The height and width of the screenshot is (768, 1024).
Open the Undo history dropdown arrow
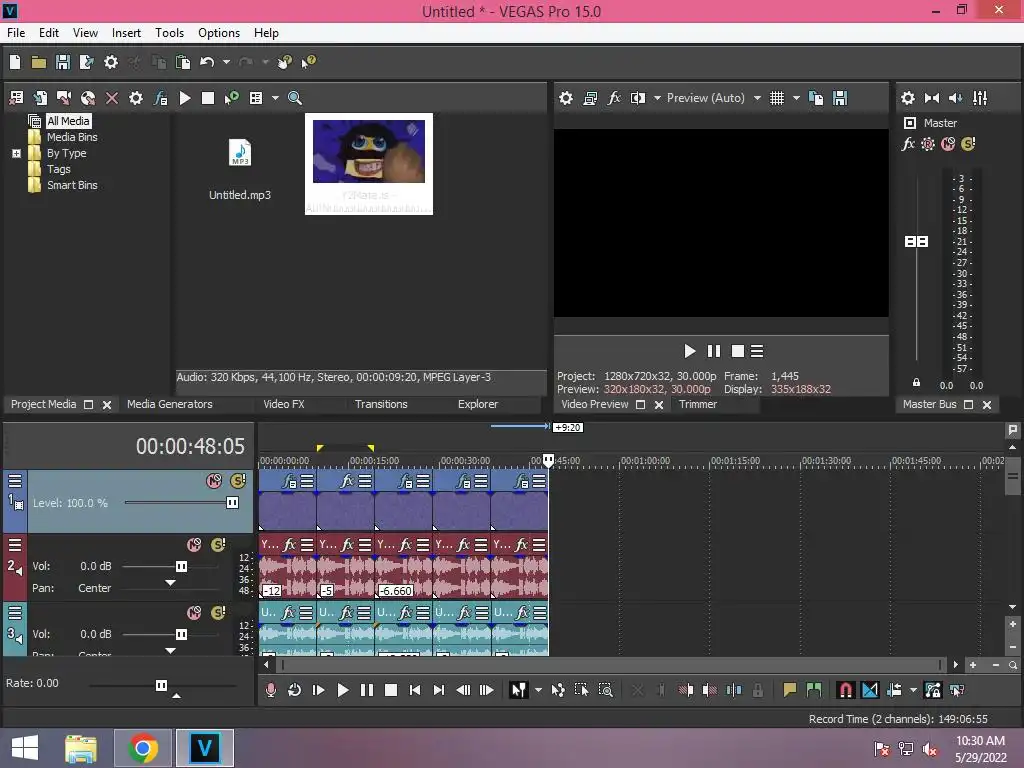[x=226, y=62]
